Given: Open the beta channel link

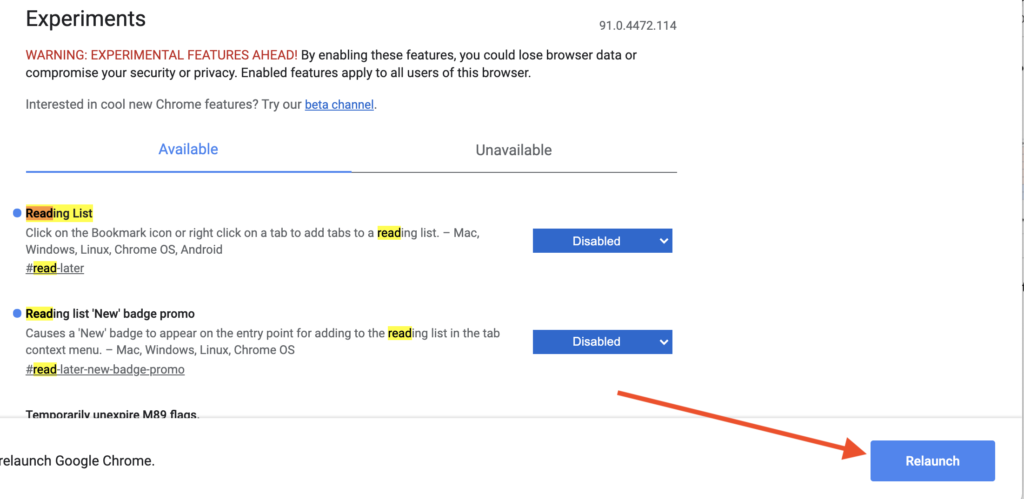Looking at the screenshot, I should (340, 104).
